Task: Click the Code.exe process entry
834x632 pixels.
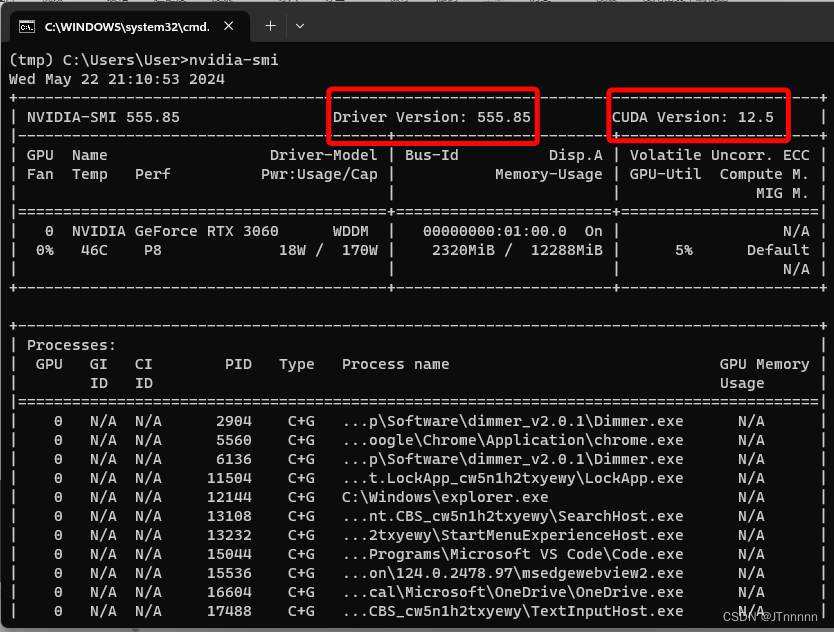Action: point(511,554)
